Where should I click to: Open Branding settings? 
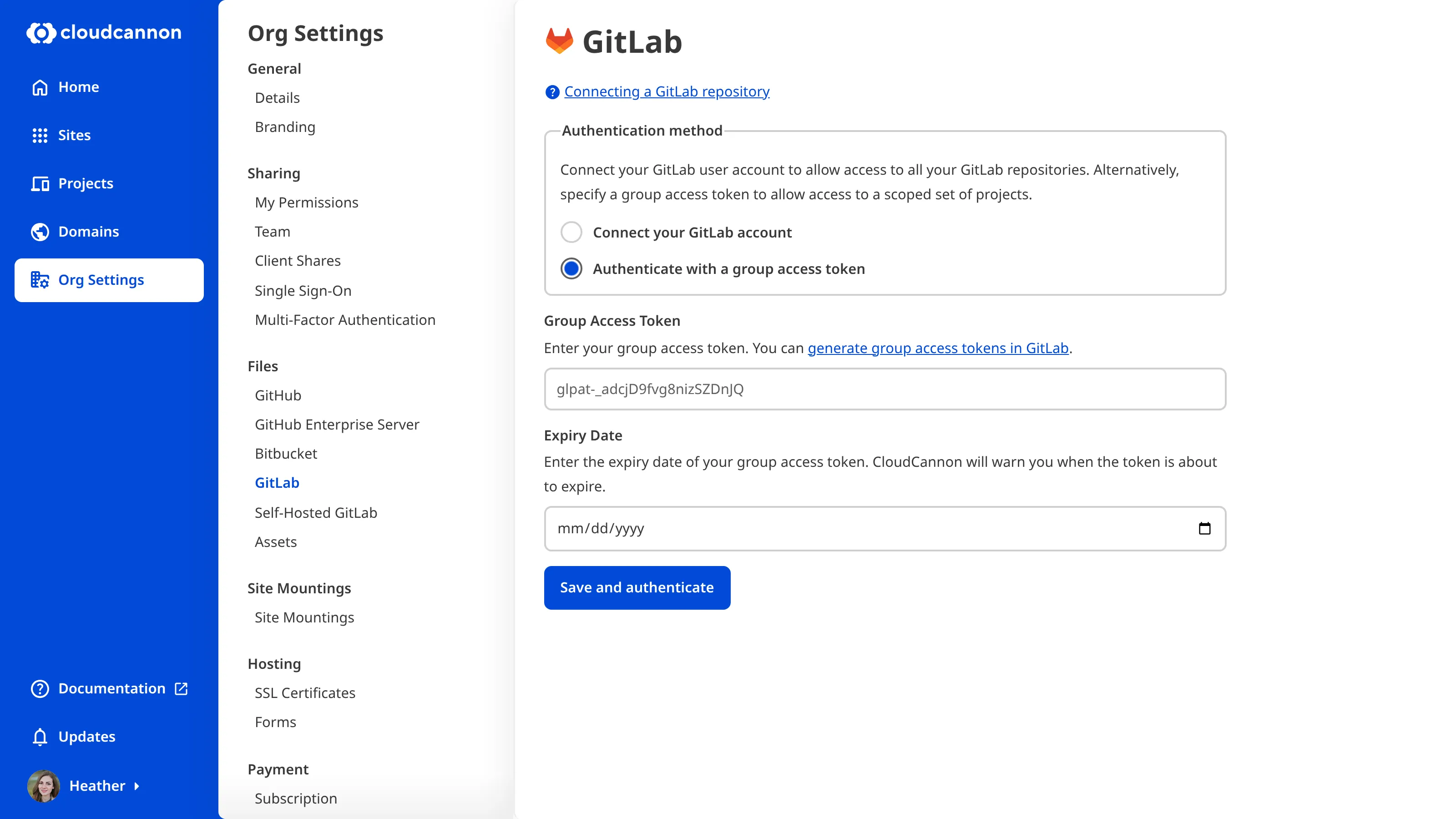tap(285, 127)
